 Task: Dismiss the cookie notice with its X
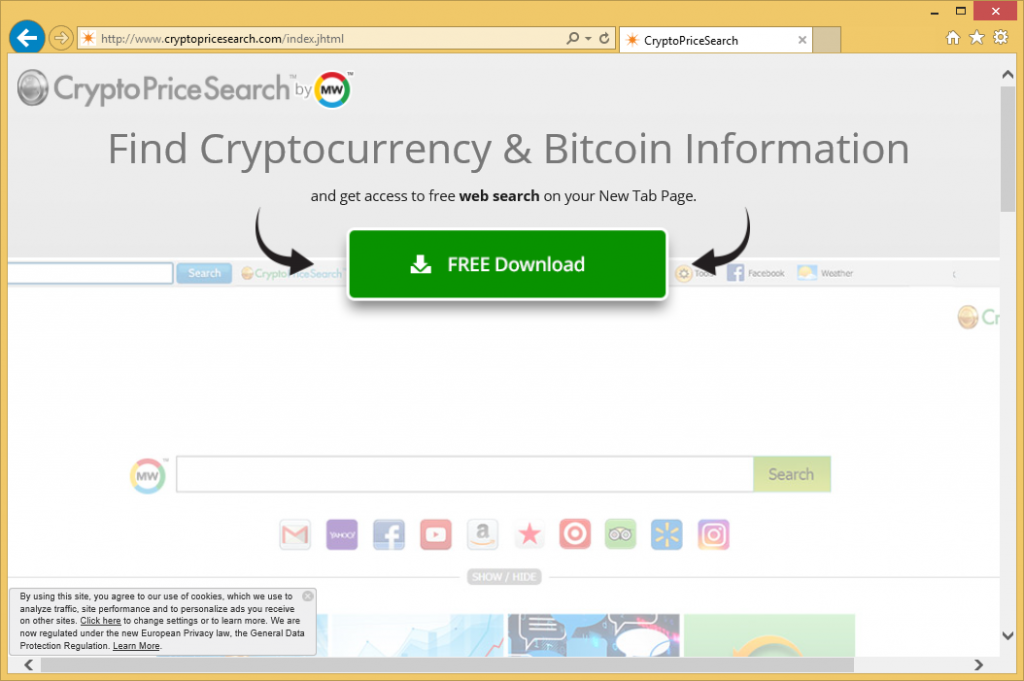pos(308,596)
